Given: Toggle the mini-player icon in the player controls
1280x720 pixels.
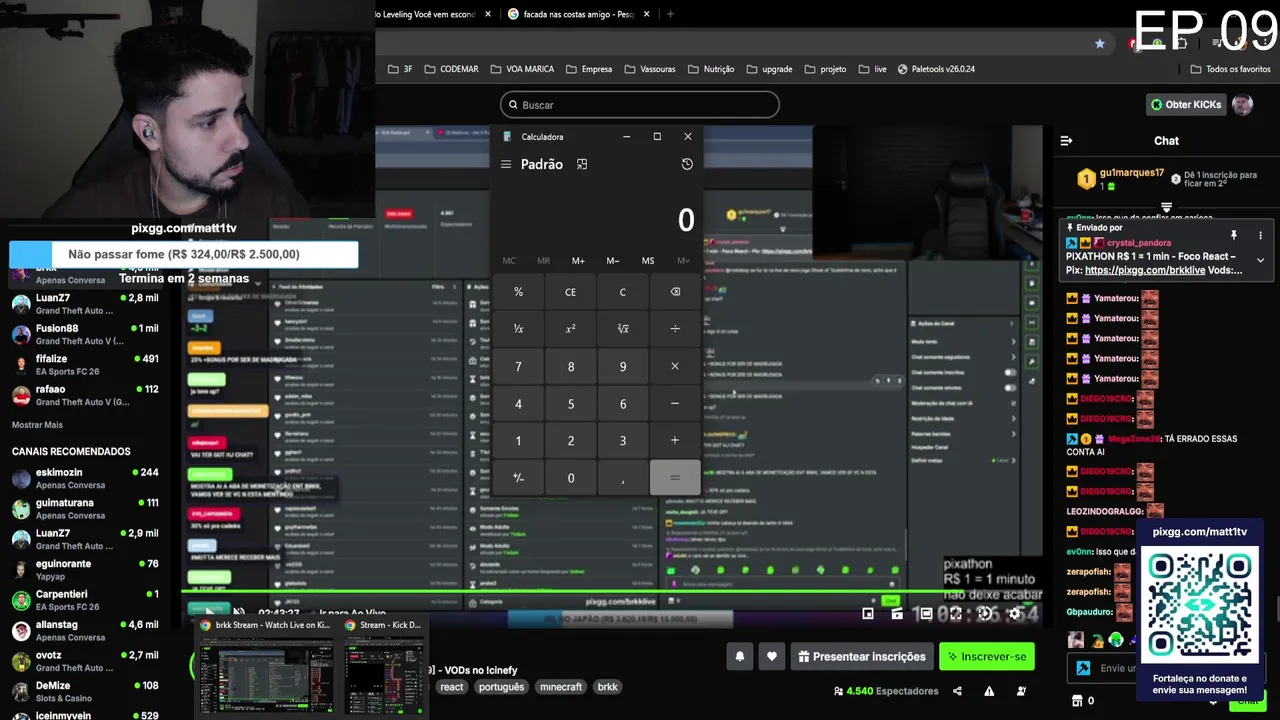Looking at the screenshot, I should point(868,614).
